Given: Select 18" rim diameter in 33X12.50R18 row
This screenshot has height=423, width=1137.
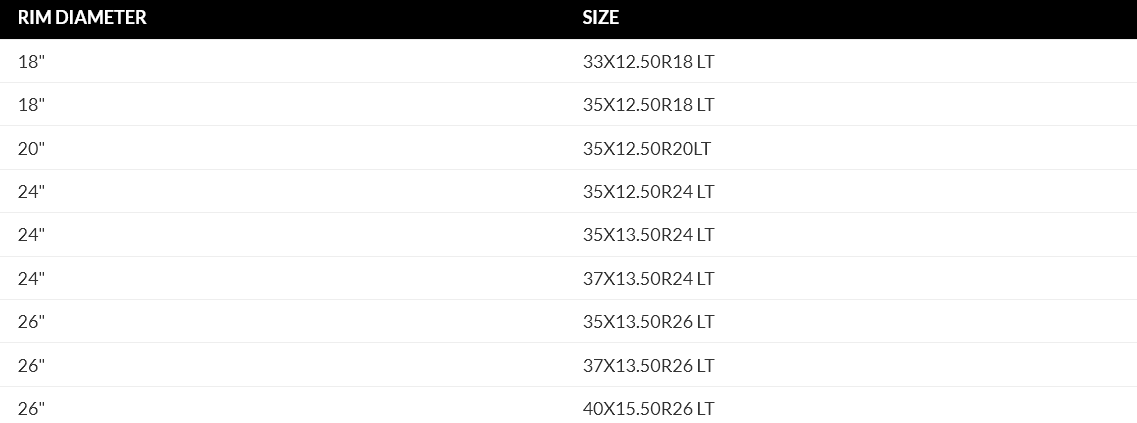Looking at the screenshot, I should (x=31, y=61).
